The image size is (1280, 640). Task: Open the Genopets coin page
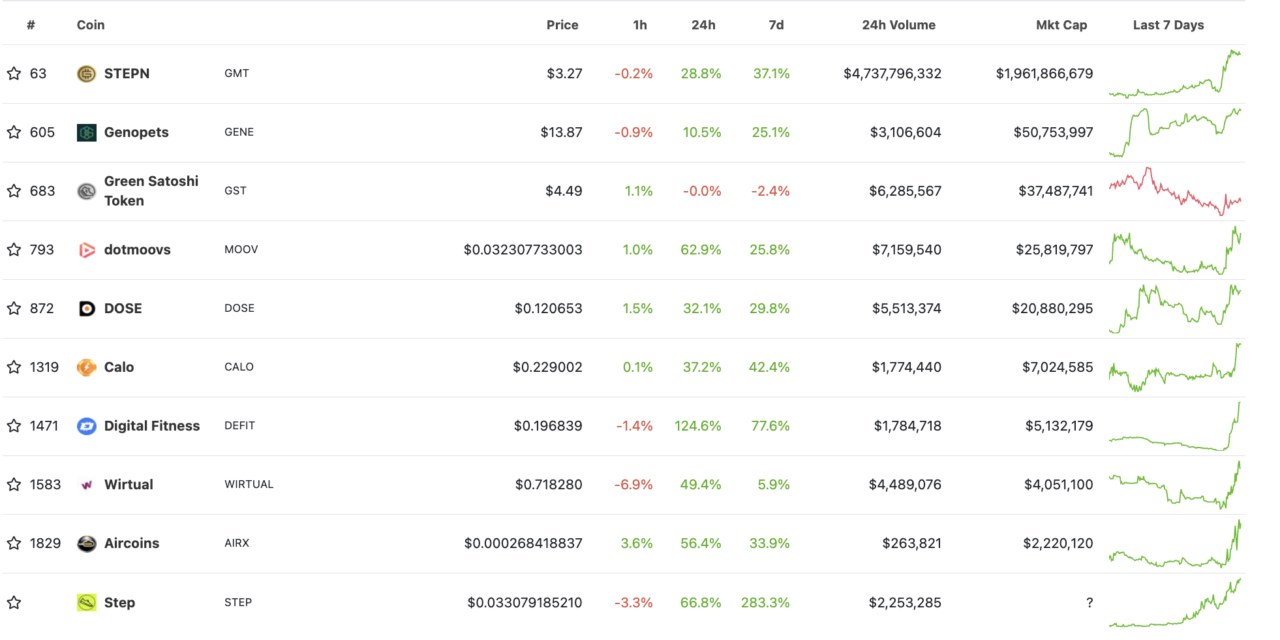(x=138, y=132)
